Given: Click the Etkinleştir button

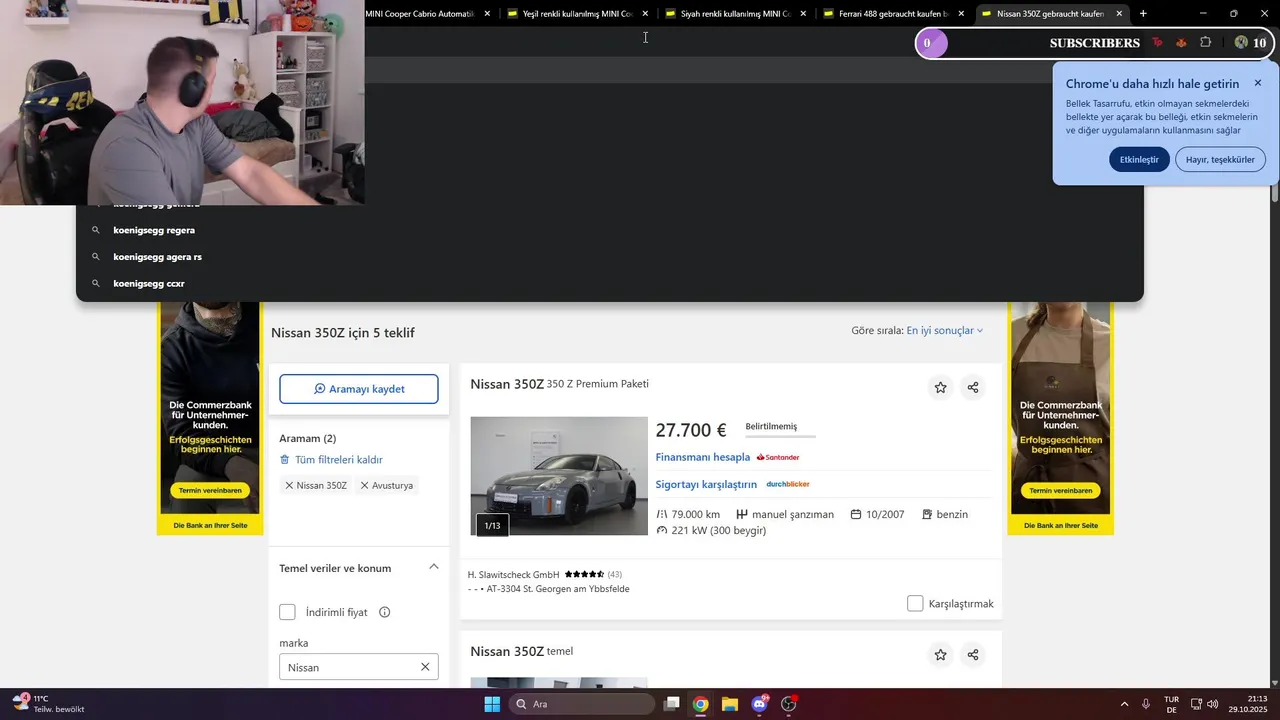Looking at the screenshot, I should (x=1139, y=159).
